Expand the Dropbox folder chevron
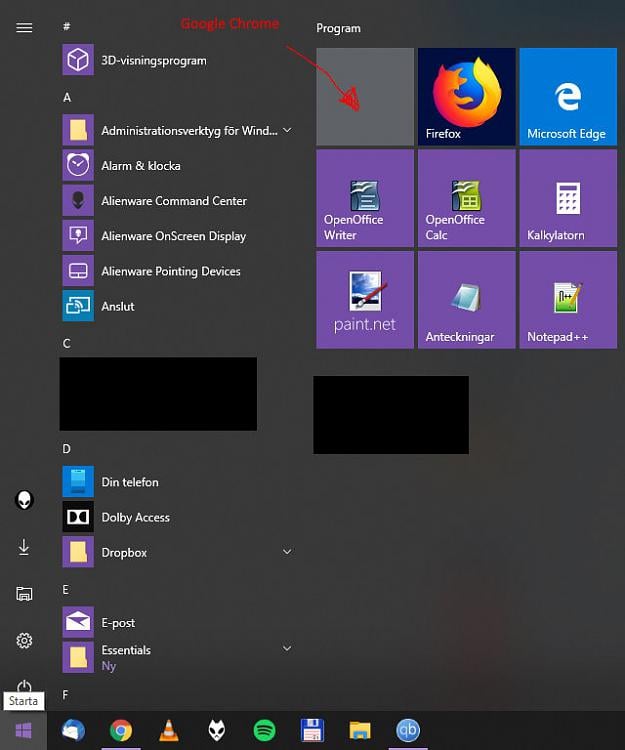This screenshot has width=625, height=750. (287, 552)
